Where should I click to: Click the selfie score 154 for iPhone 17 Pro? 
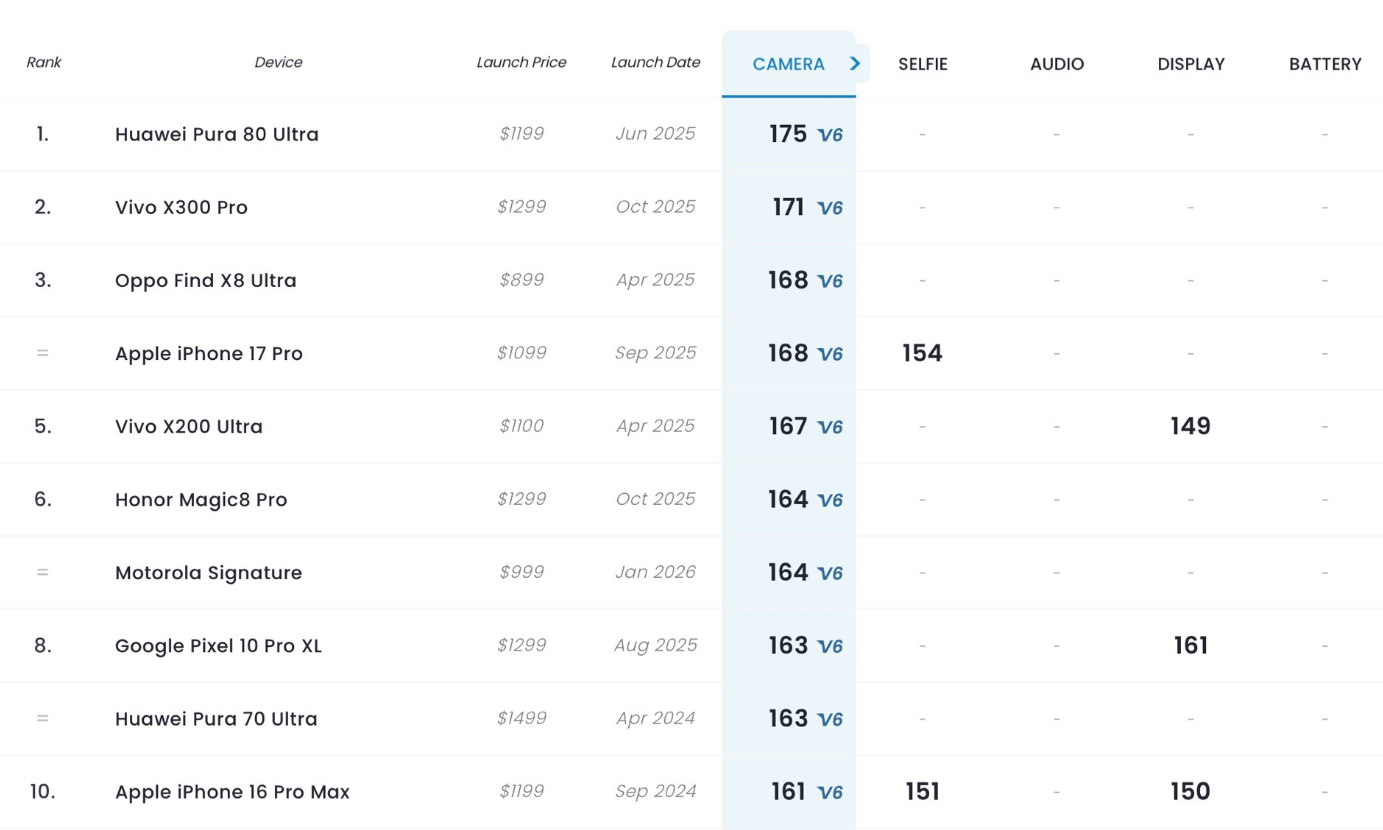click(x=921, y=353)
